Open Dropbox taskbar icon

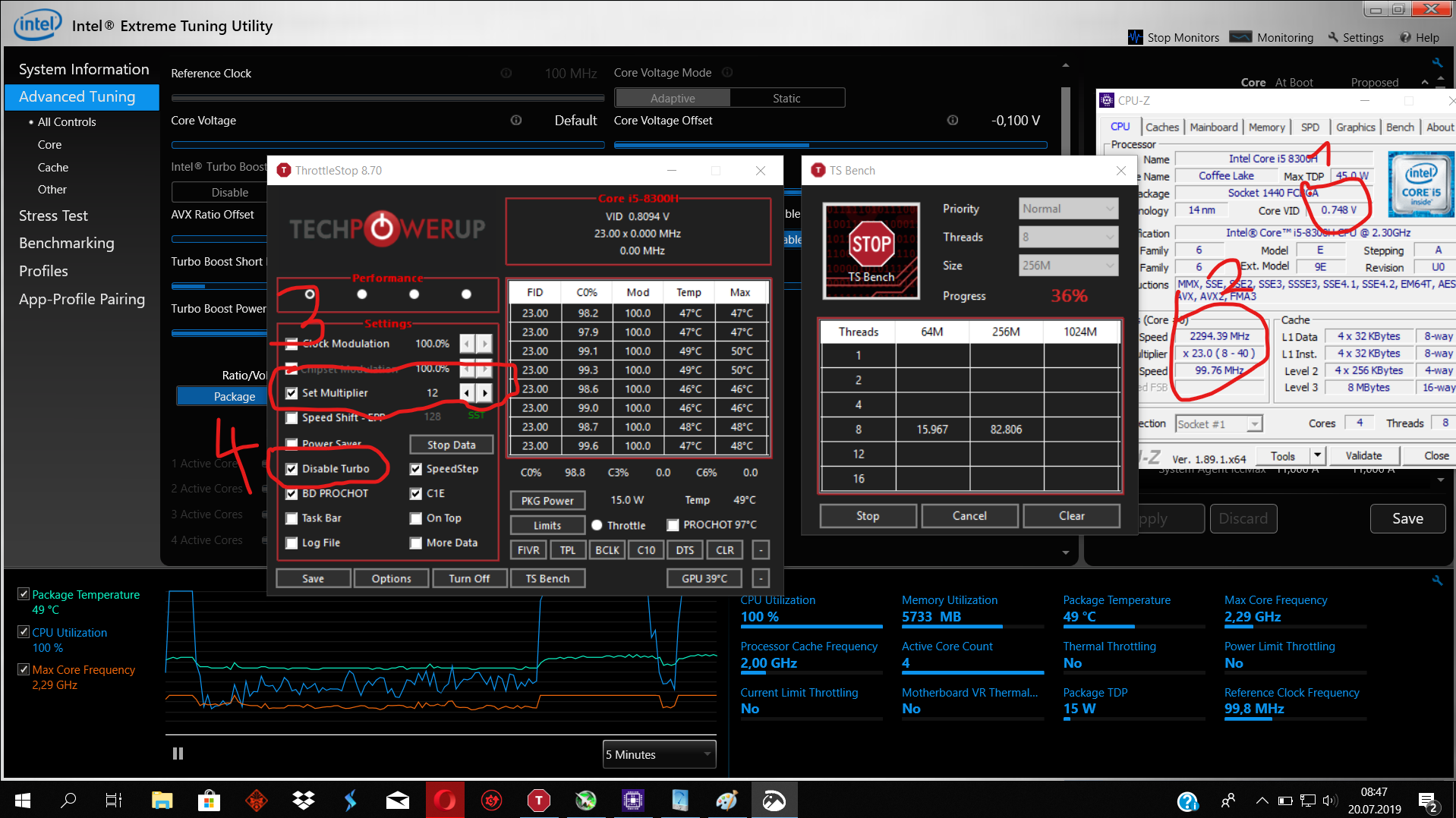tap(304, 800)
